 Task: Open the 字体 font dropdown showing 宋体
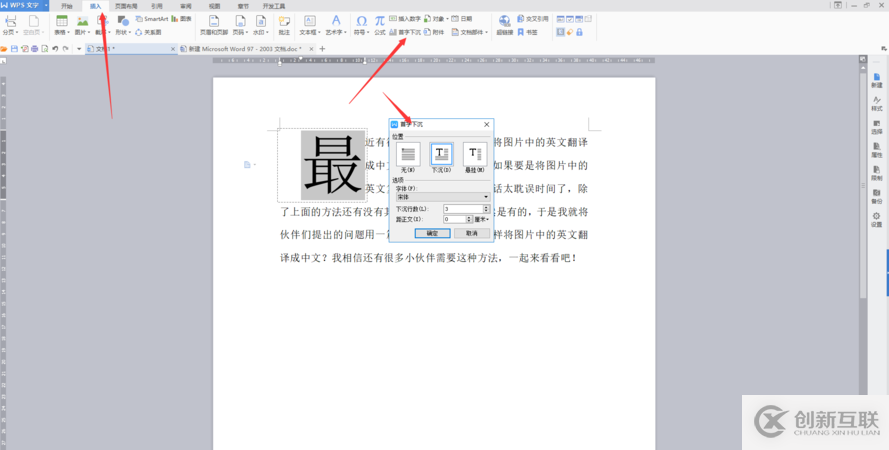(x=443, y=197)
